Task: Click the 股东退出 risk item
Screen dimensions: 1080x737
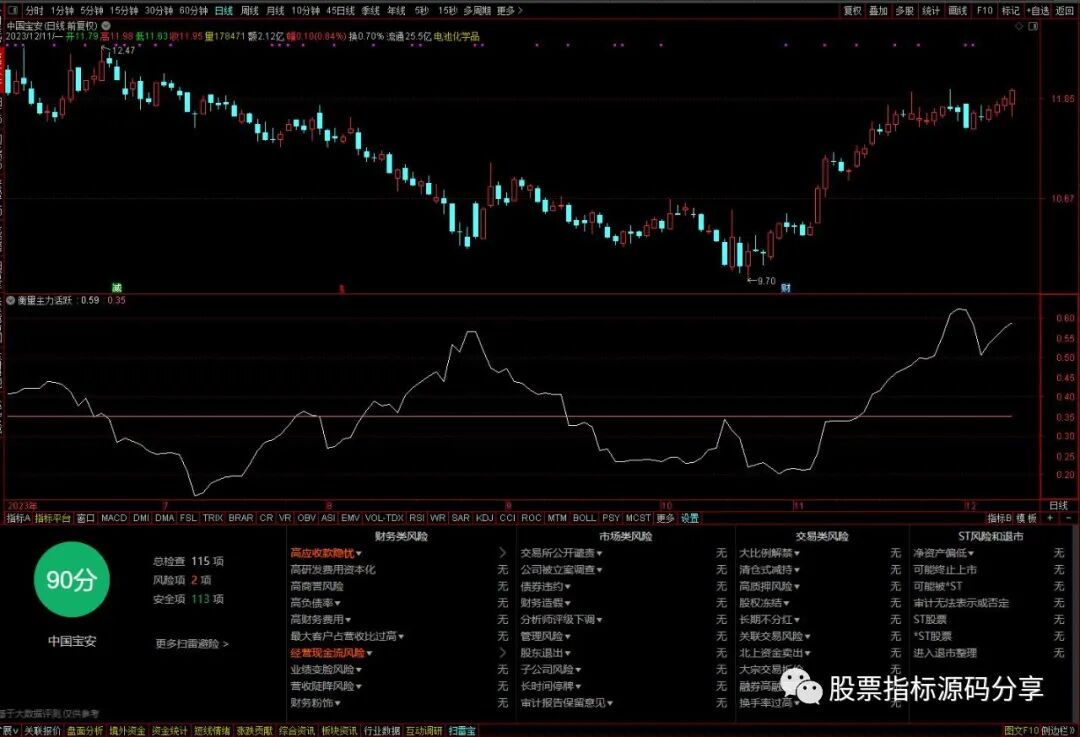Action: point(542,653)
